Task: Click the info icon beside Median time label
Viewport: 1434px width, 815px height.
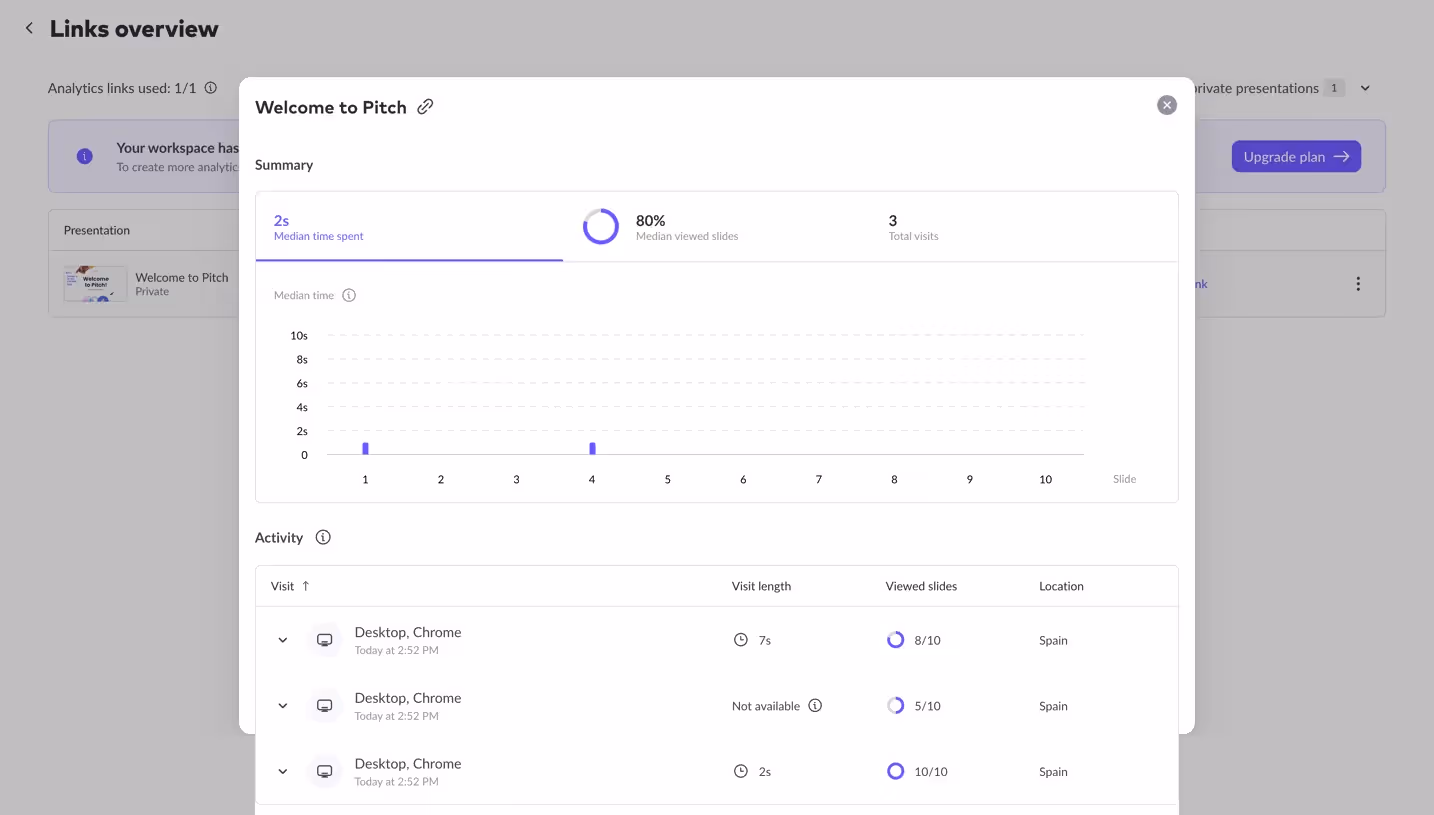Action: coord(348,295)
